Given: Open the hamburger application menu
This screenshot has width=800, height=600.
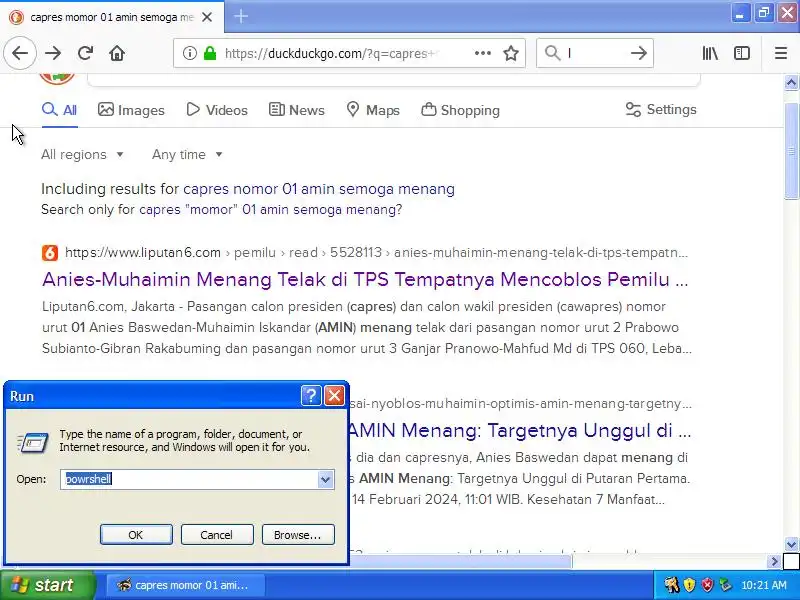Looking at the screenshot, I should pyautogui.click(x=781, y=53).
